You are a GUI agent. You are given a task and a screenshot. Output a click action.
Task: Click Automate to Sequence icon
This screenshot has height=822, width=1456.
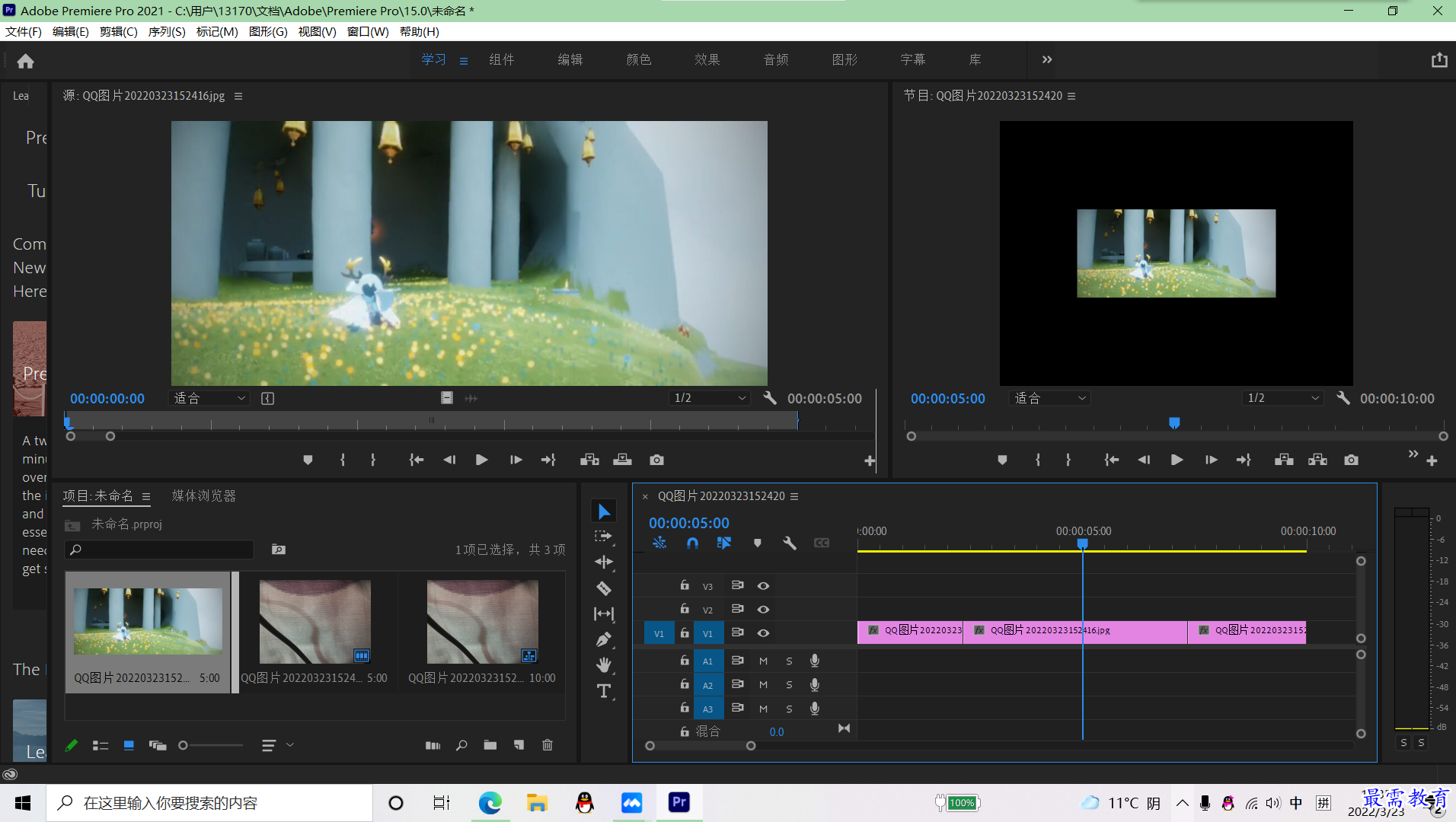433,745
